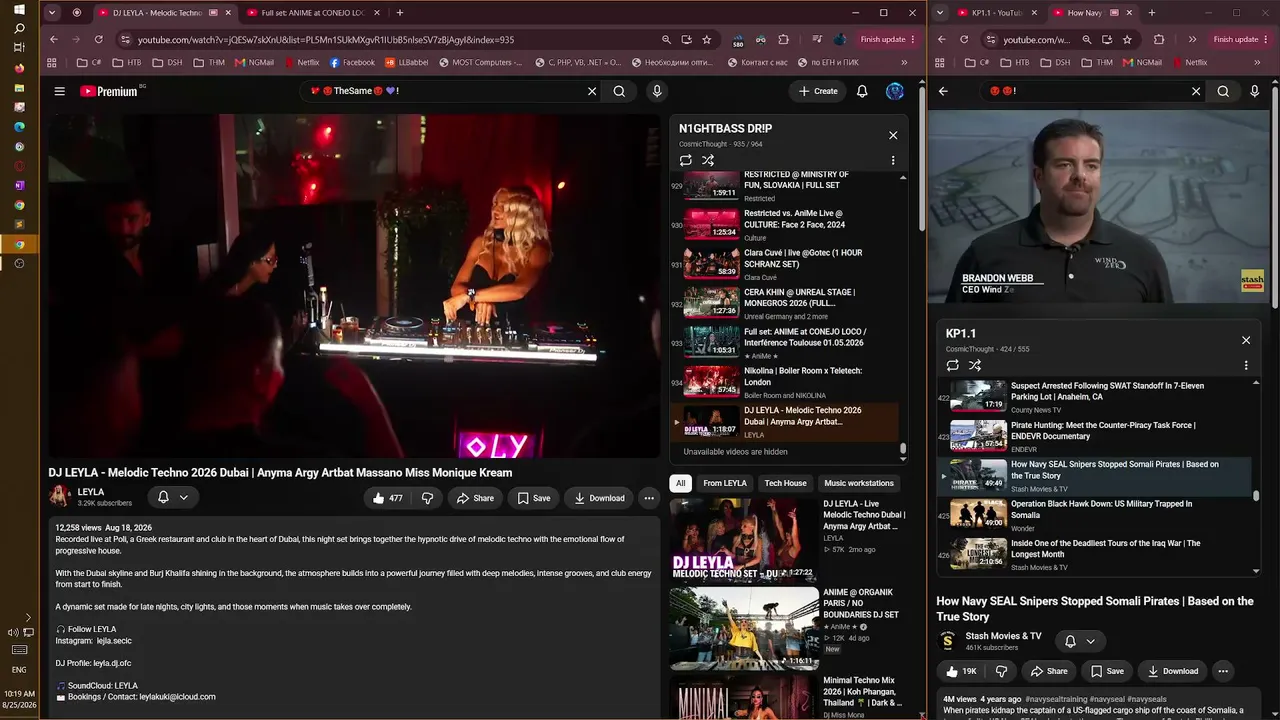
Task: Like the DJ LEYLA video
Action: point(387,498)
